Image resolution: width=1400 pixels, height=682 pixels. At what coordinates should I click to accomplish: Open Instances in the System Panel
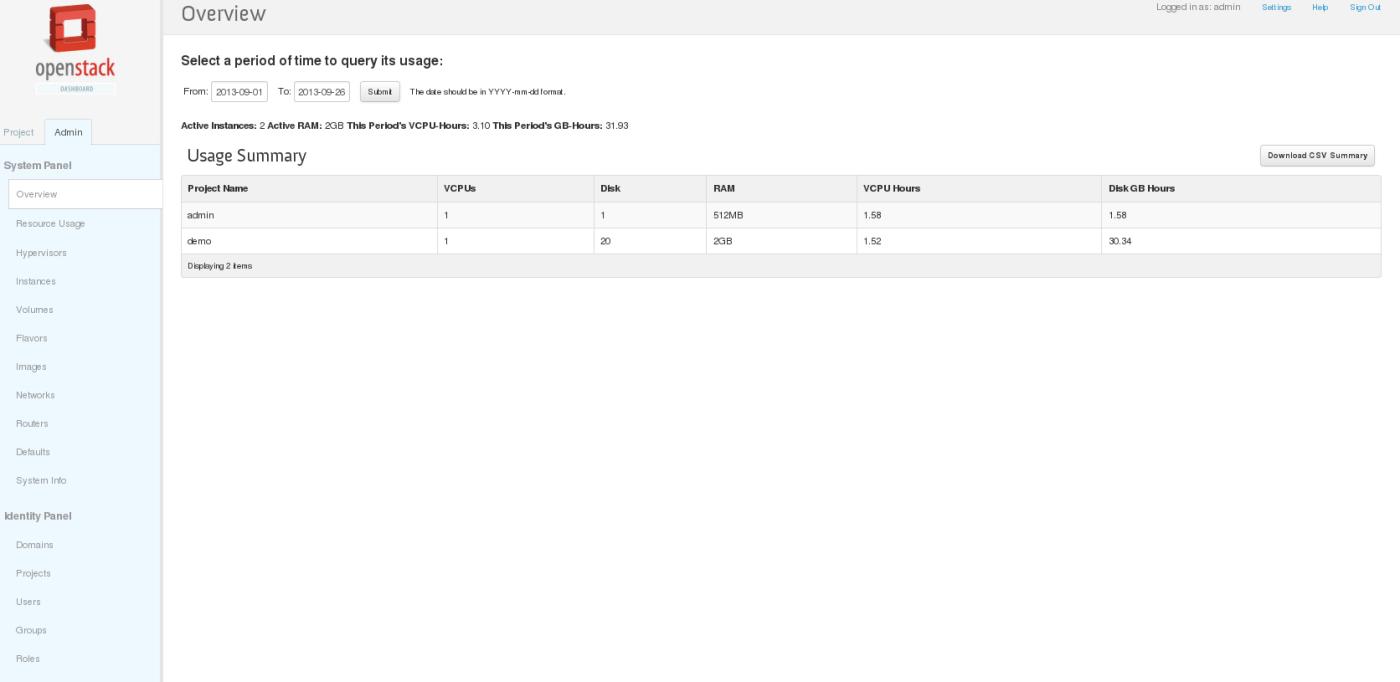pos(36,282)
